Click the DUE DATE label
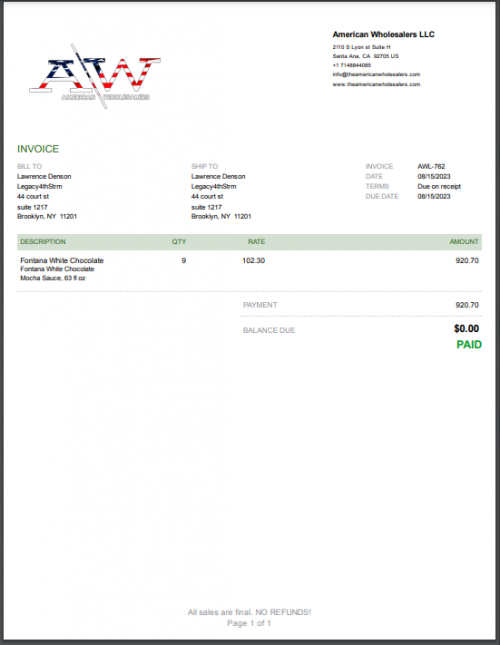500x645 pixels. [382, 197]
